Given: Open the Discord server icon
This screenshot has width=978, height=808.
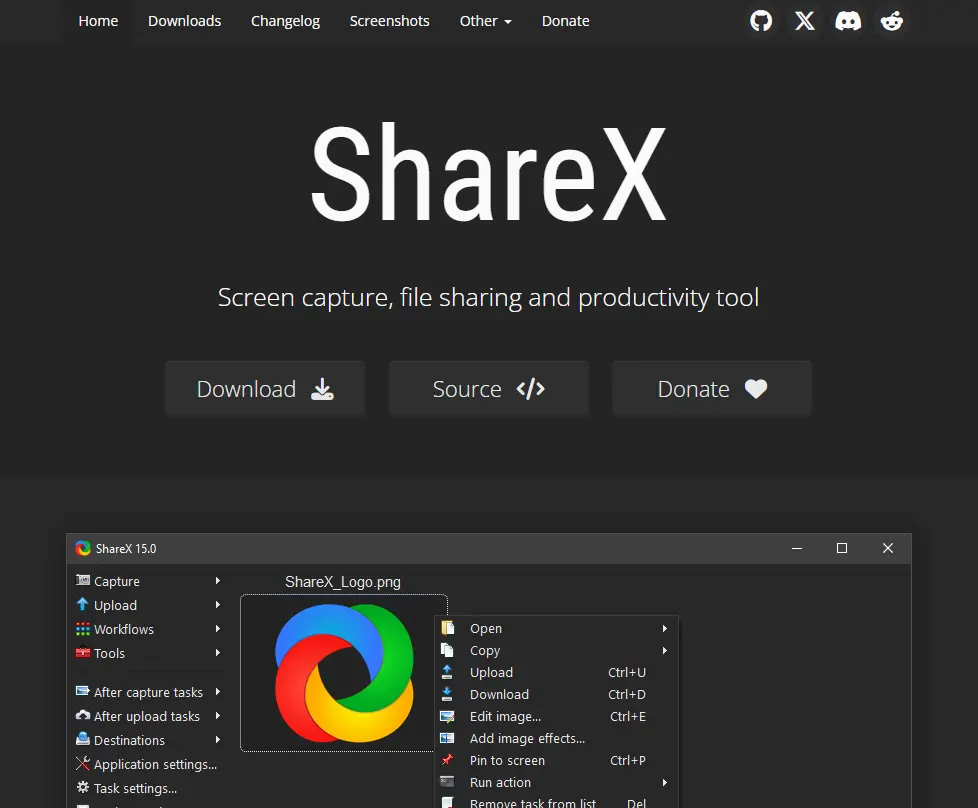Looking at the screenshot, I should coord(848,21).
